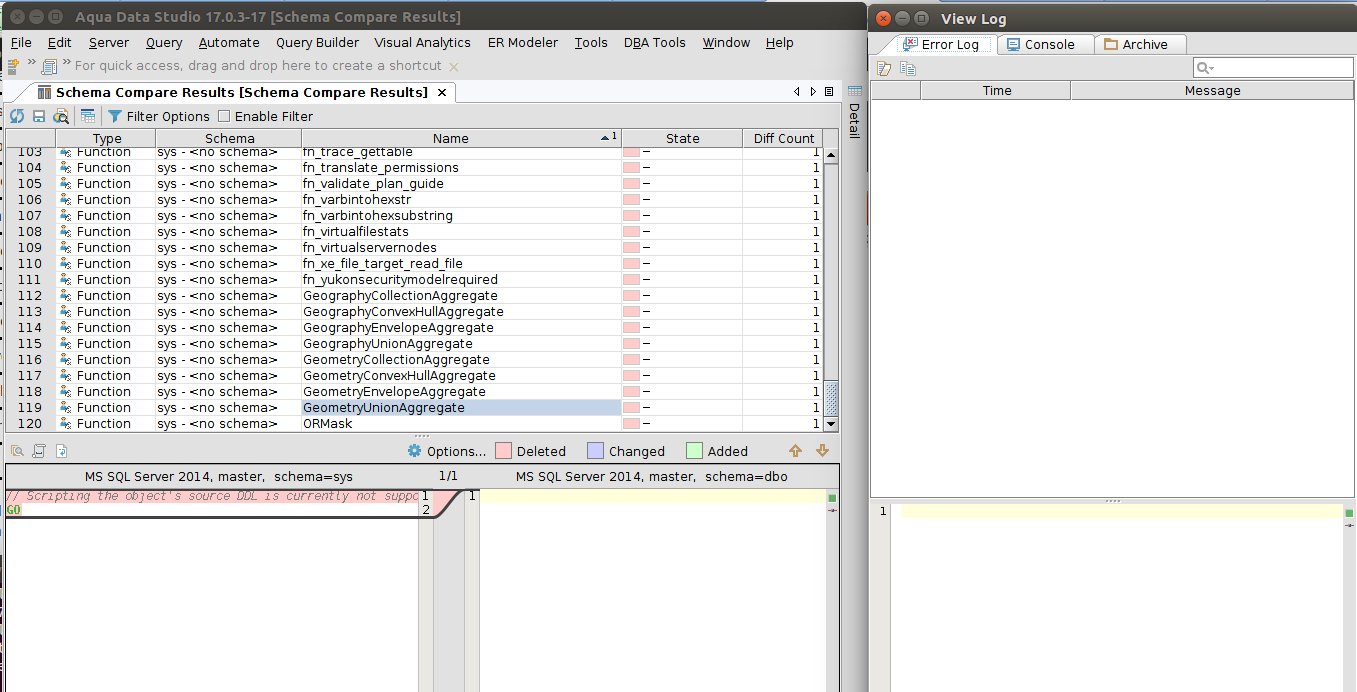Select the ORMask row
This screenshot has width=1357, height=692.
click(x=413, y=424)
